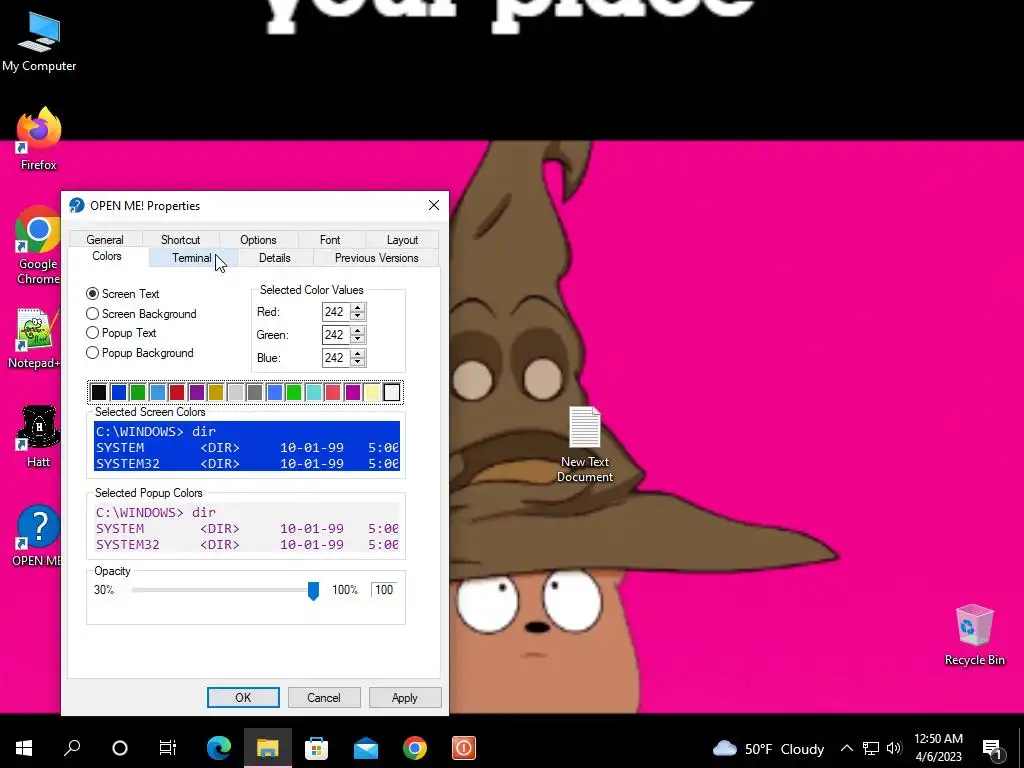This screenshot has width=1024, height=768.
Task: Pick the dark purple color swatch
Action: [x=197, y=392]
